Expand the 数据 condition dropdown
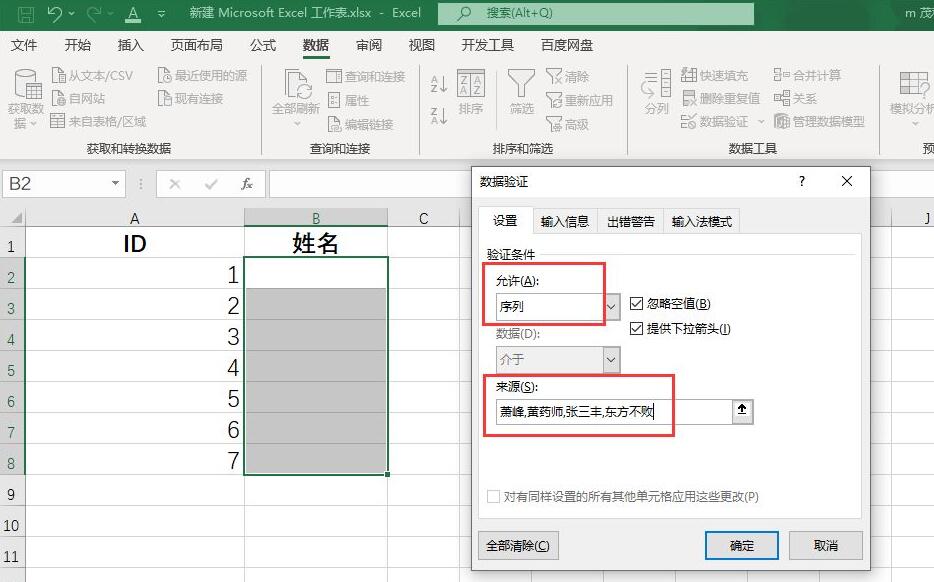The image size is (934, 582). tap(610, 360)
